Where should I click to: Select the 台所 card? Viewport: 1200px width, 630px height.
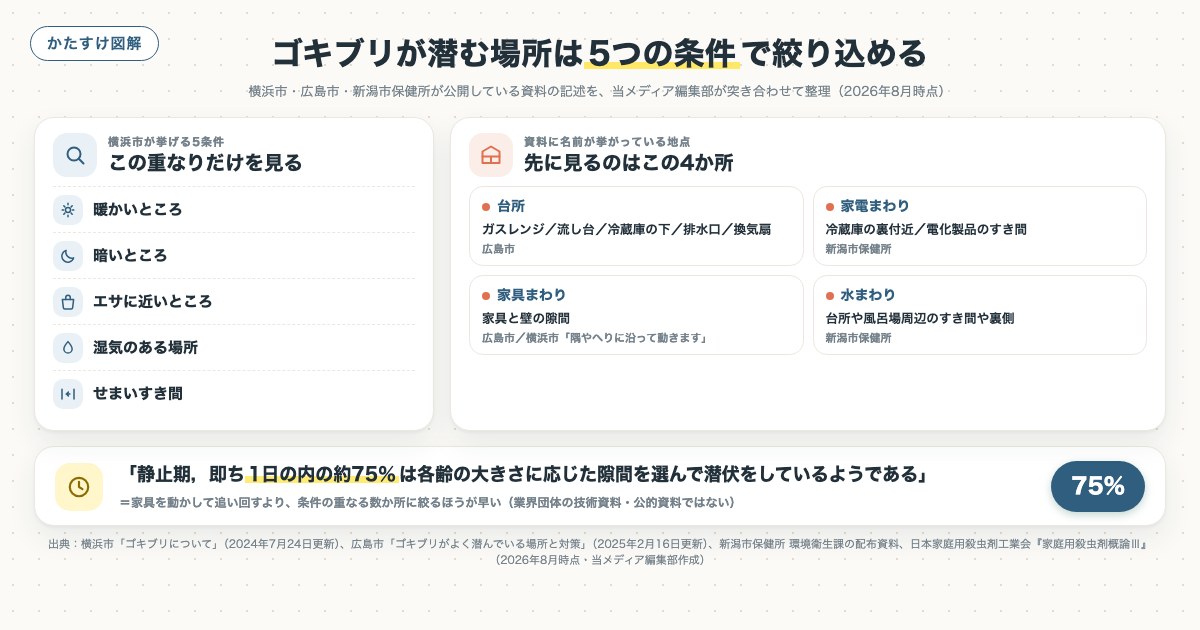(x=636, y=226)
